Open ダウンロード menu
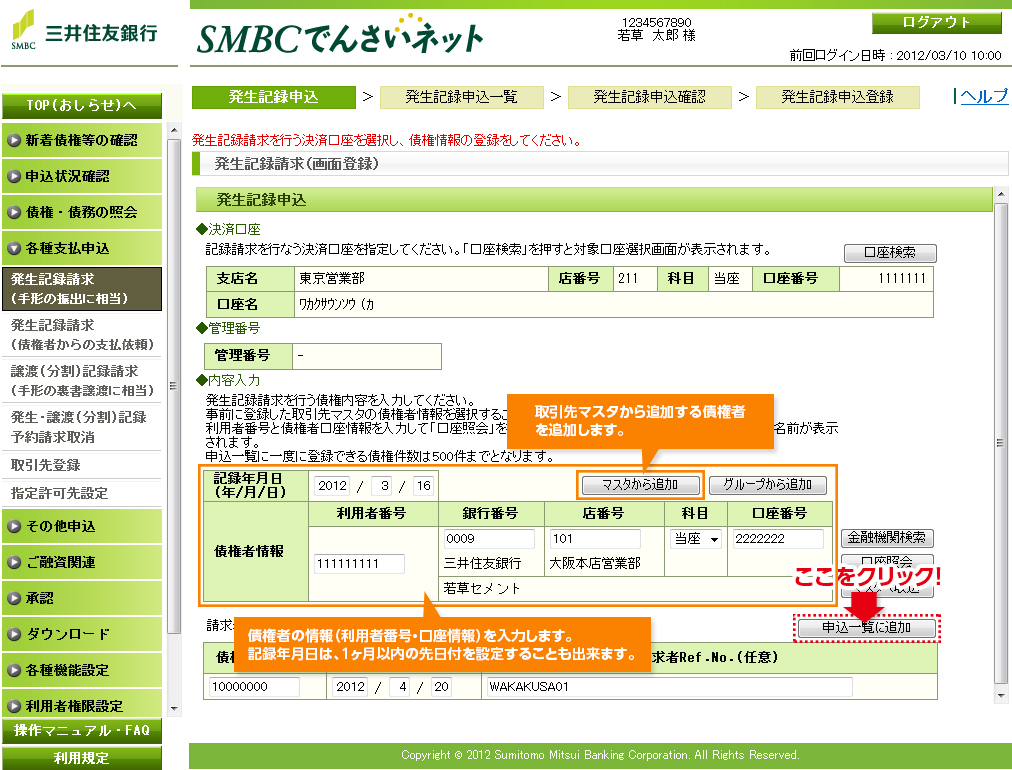1012x770 pixels. pyautogui.click(x=82, y=634)
